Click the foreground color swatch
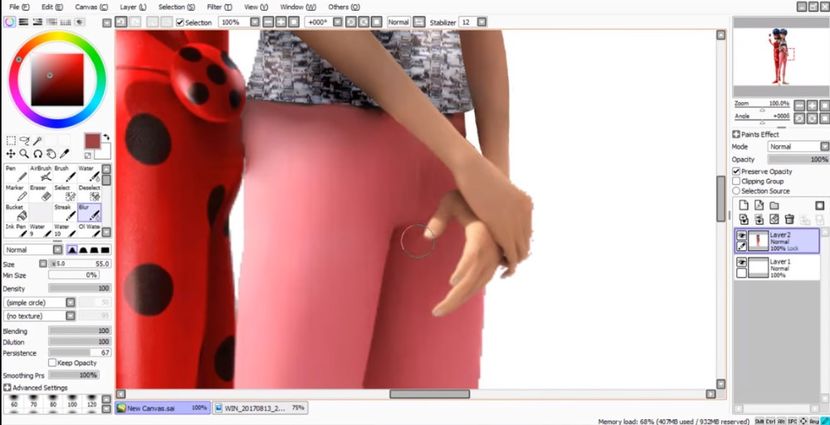 [92, 141]
